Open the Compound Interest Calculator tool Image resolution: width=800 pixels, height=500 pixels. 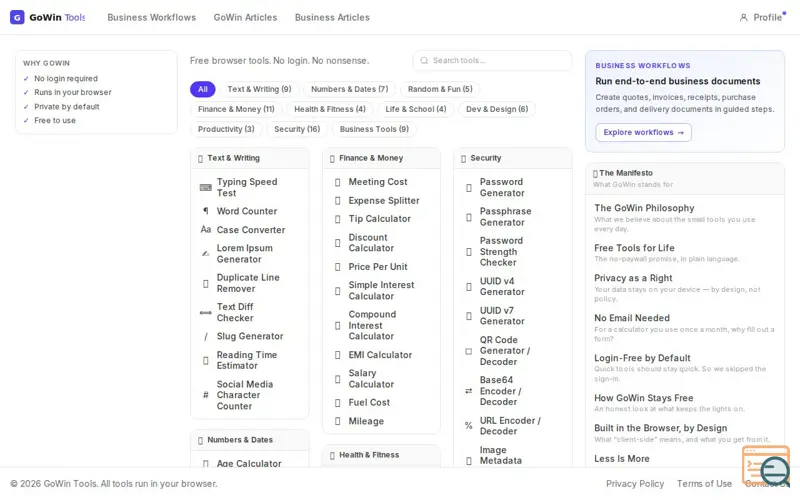click(372, 326)
